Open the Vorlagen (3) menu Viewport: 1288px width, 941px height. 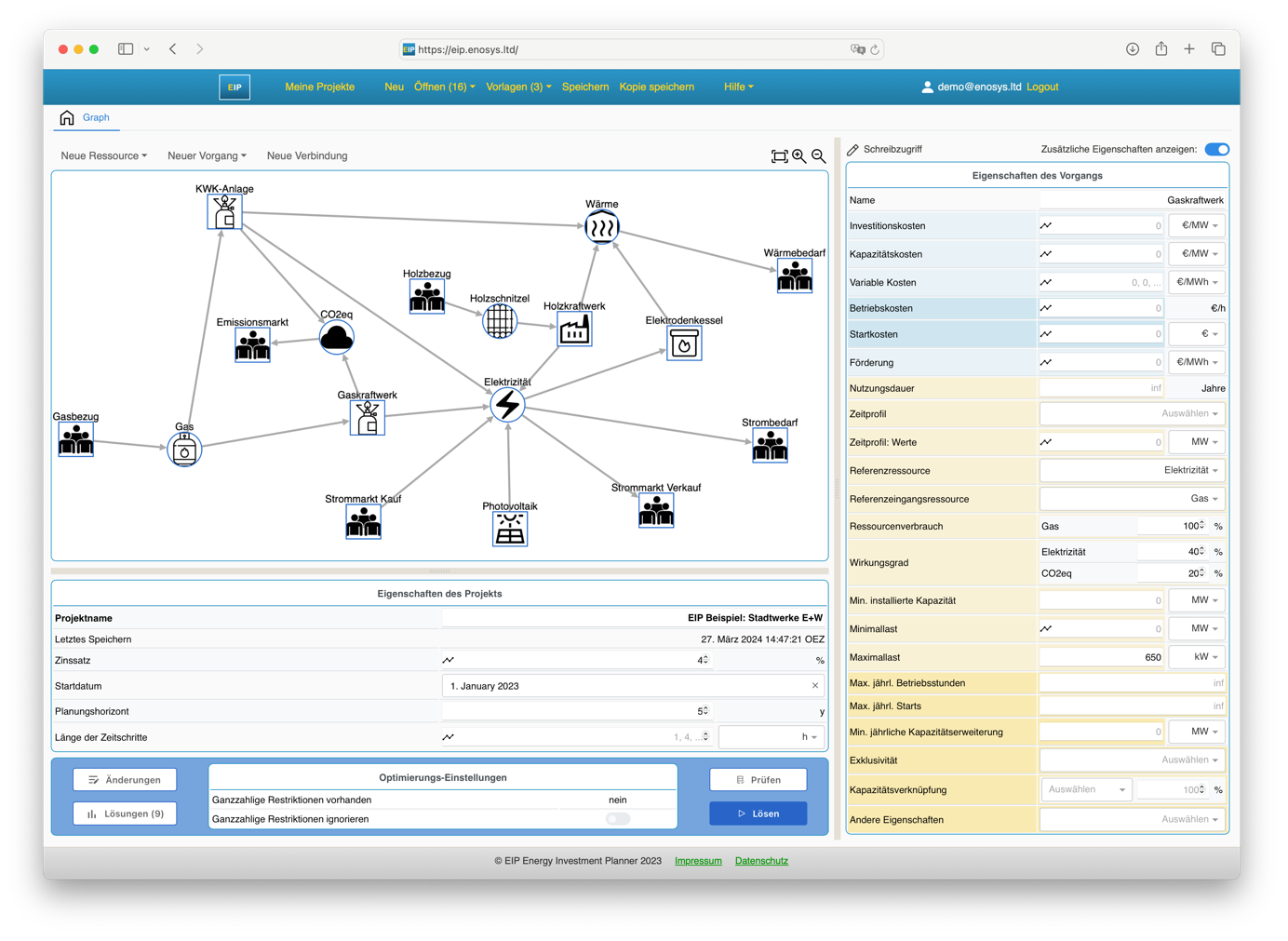[518, 87]
